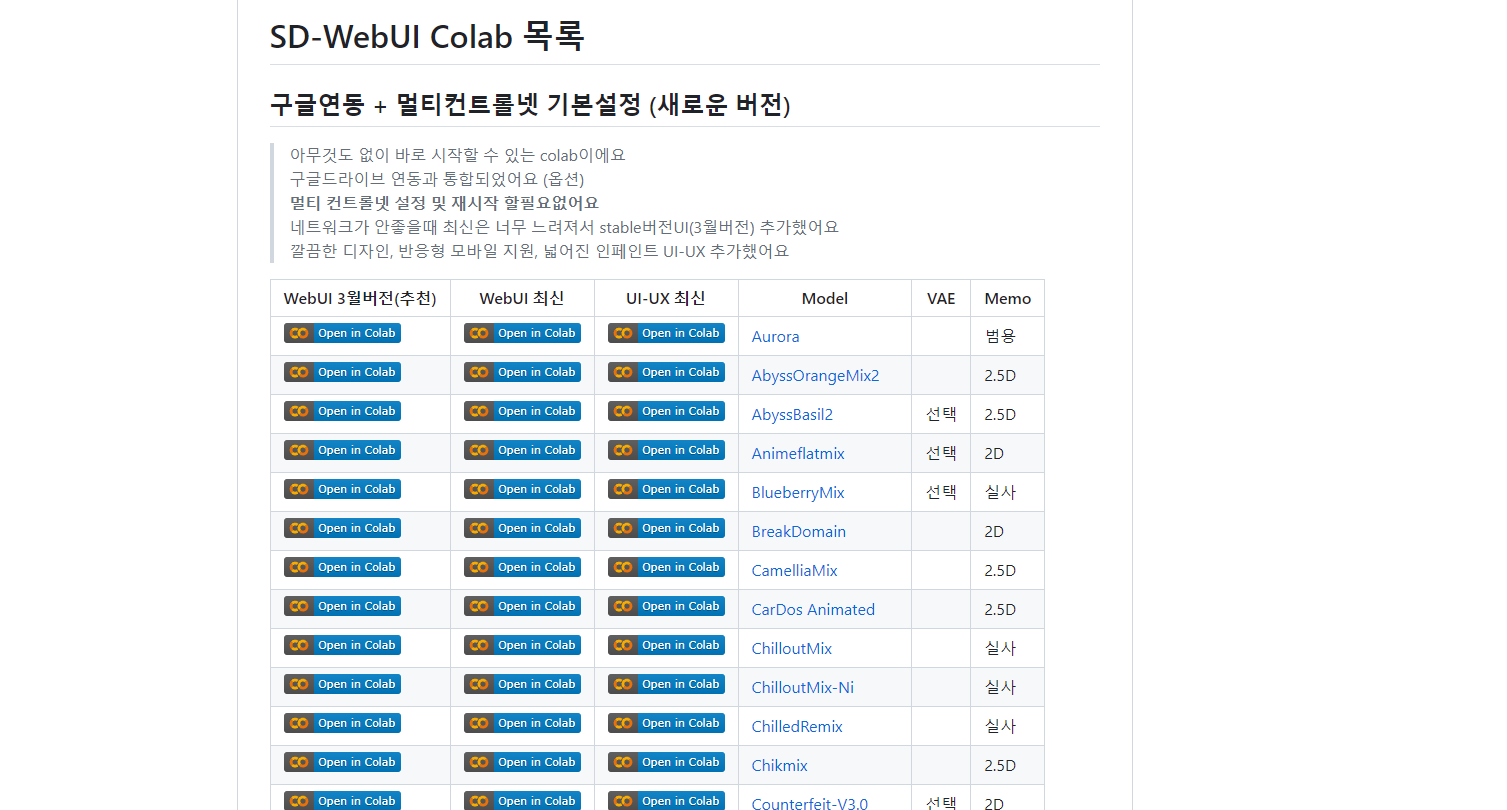Open the ChilloutMix model link

coord(792,649)
